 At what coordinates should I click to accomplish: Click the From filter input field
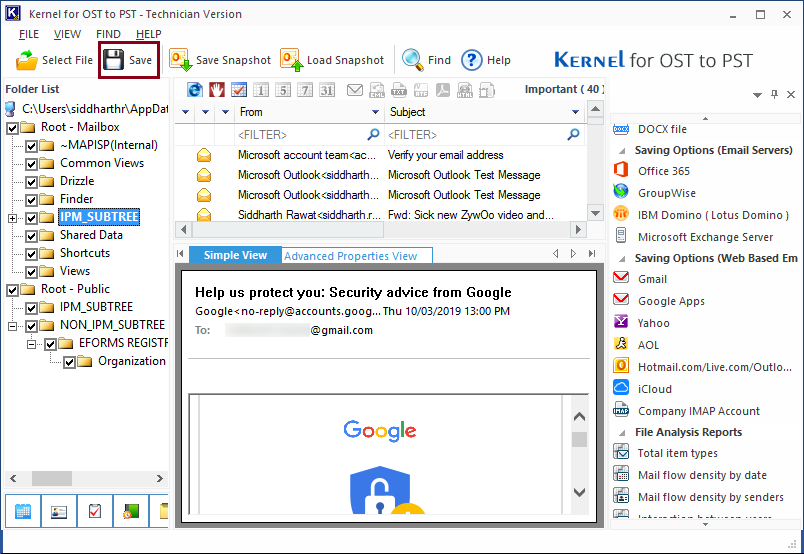click(300, 134)
